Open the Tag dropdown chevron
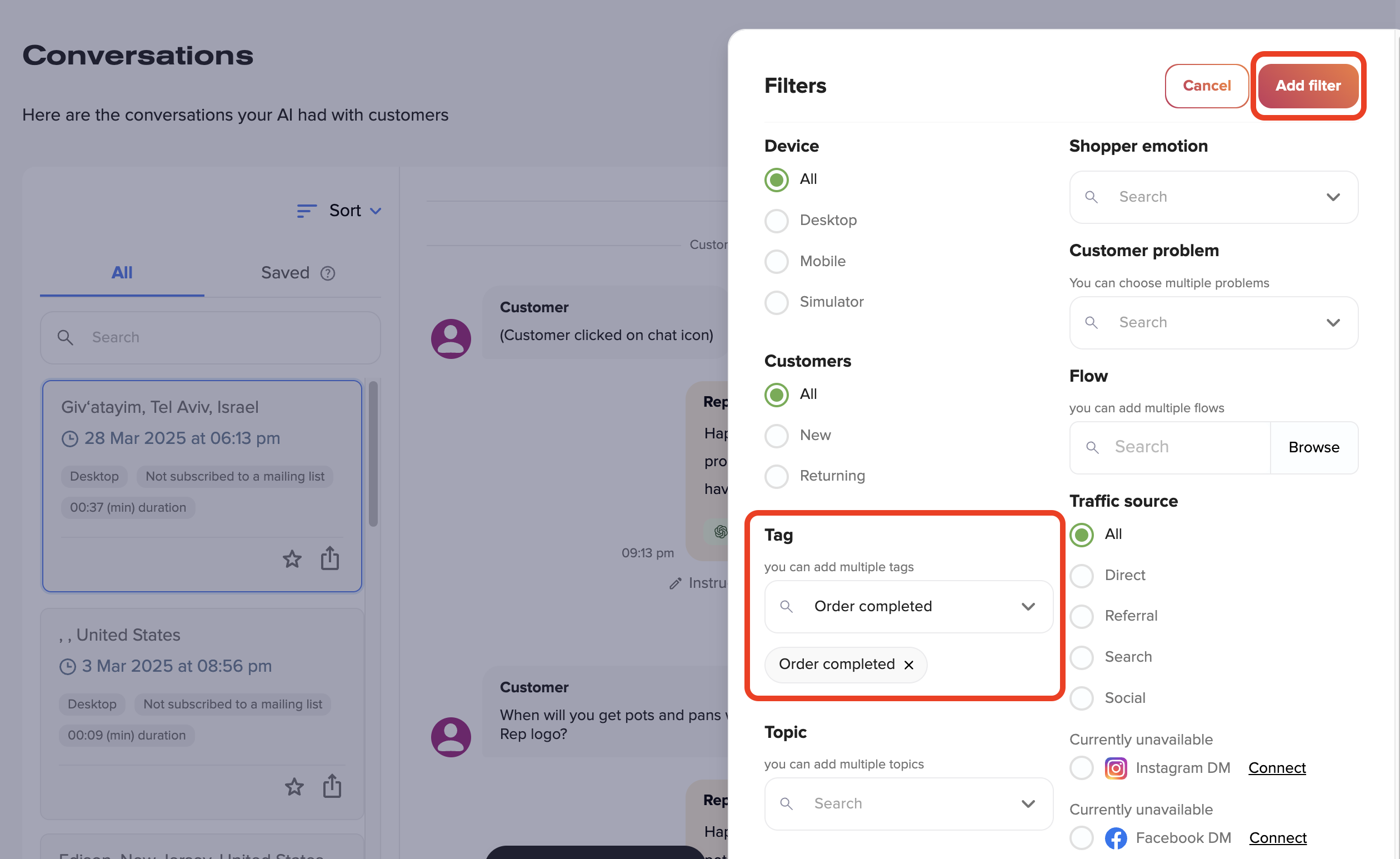Image resolution: width=1400 pixels, height=859 pixels. (1028, 607)
